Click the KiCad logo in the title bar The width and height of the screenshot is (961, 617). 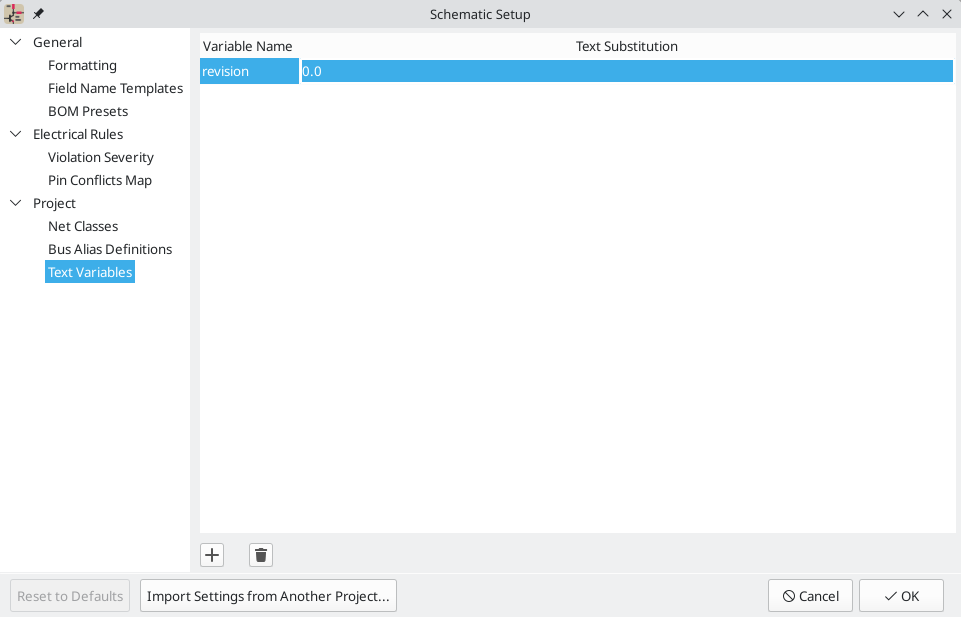13,14
